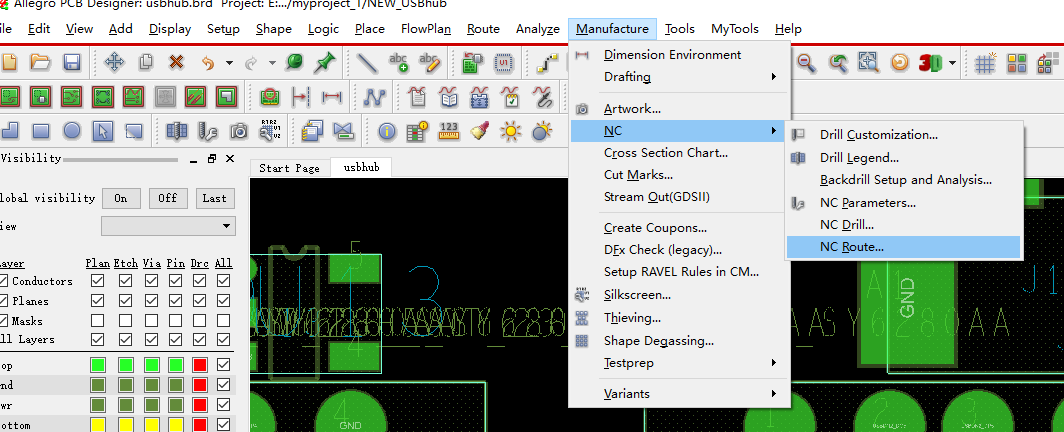
Task: Enable the Masks Etch checkbox
Action: tap(125, 320)
